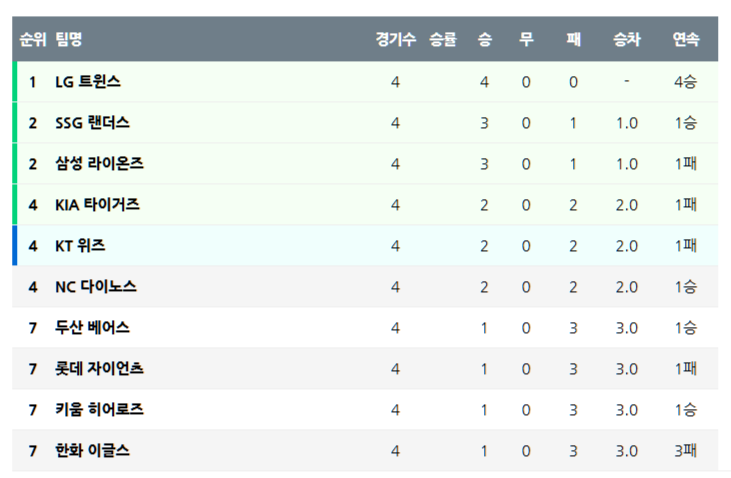The height and width of the screenshot is (478, 731).
Task: Select the 삼성 라이온즈 team name
Action: 99,164
